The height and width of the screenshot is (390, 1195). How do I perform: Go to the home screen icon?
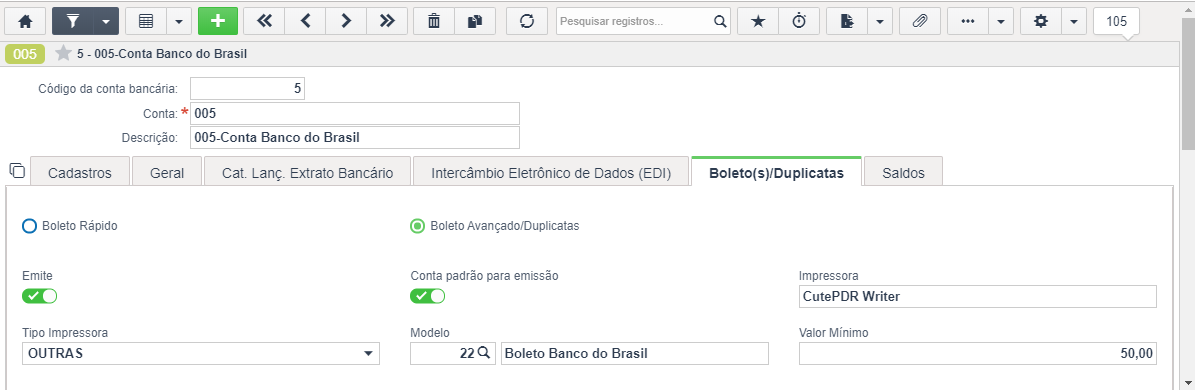point(25,21)
